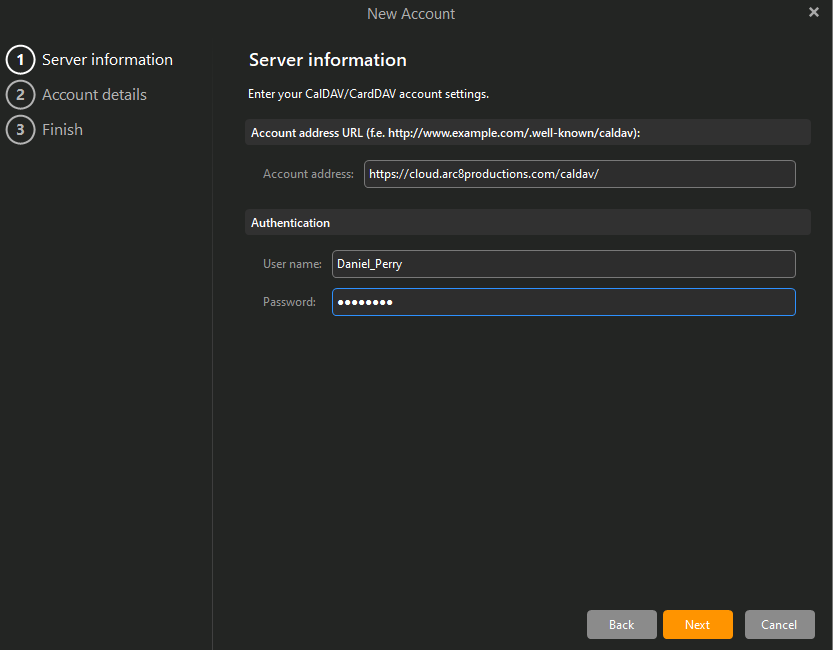
Task: Click the 'Account address URL' section header
Action: pyautogui.click(x=528, y=132)
